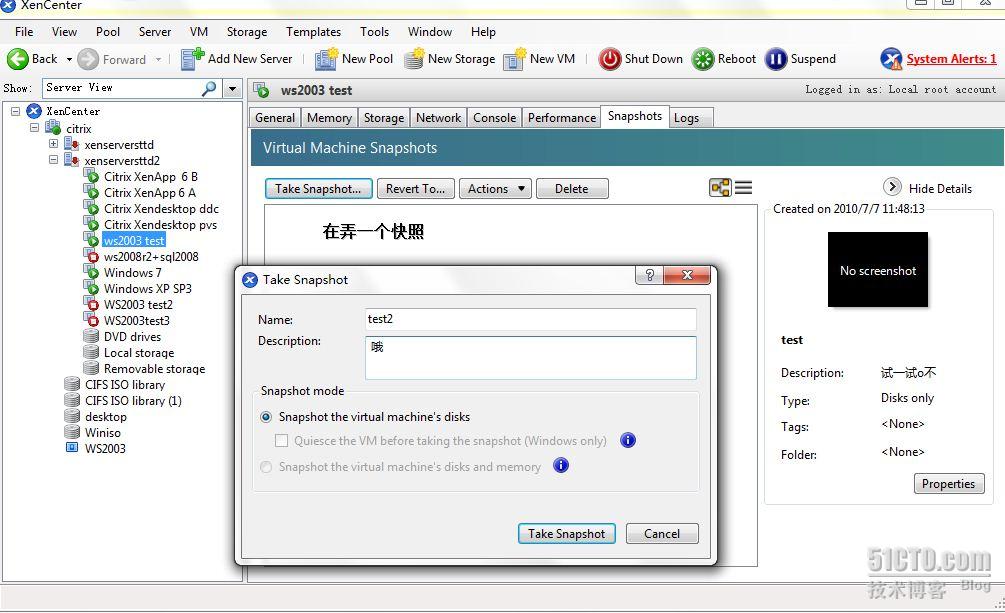Click the search magnifier in Show box

pyautogui.click(x=209, y=88)
